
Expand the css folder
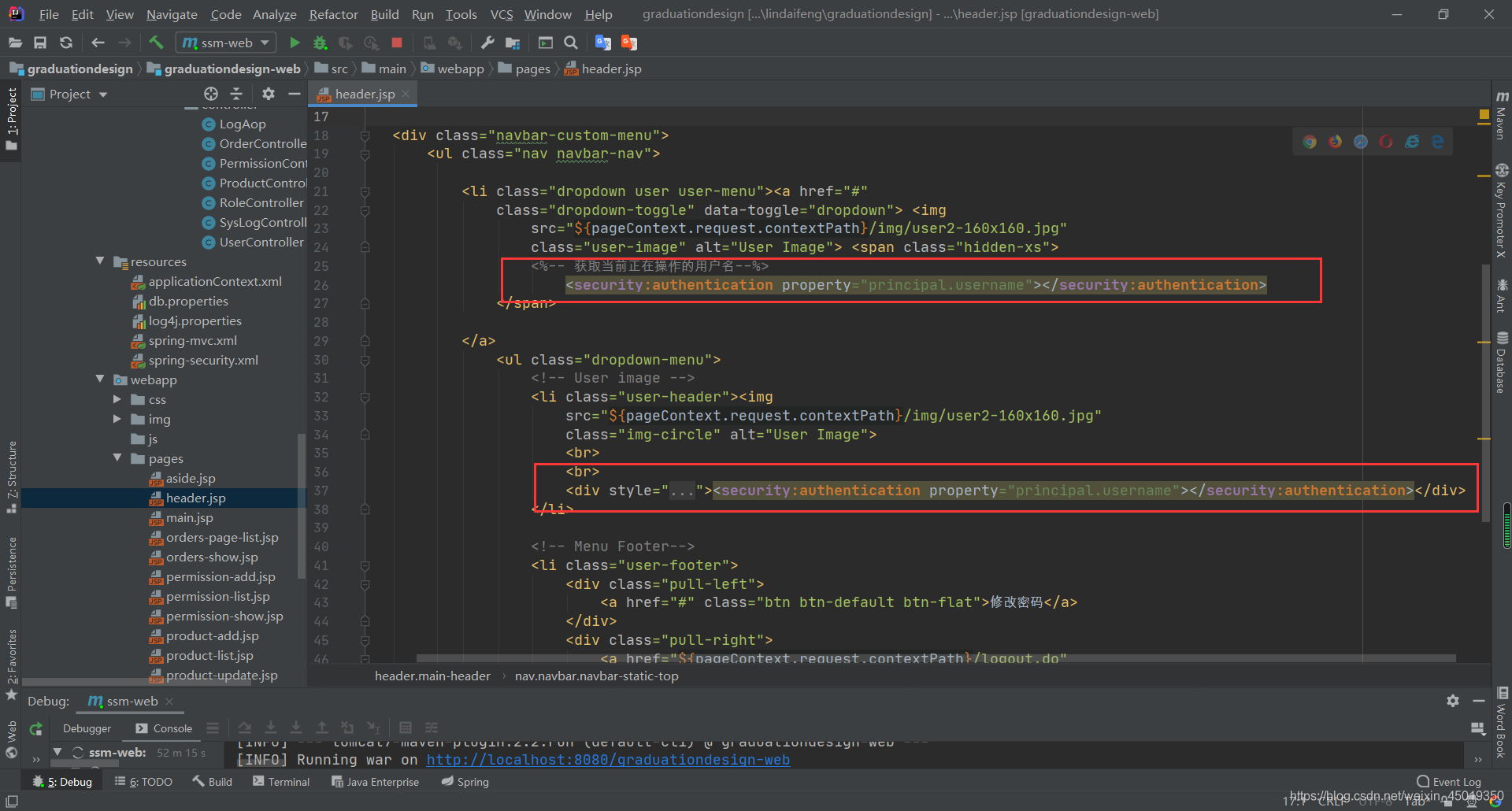coord(117,399)
